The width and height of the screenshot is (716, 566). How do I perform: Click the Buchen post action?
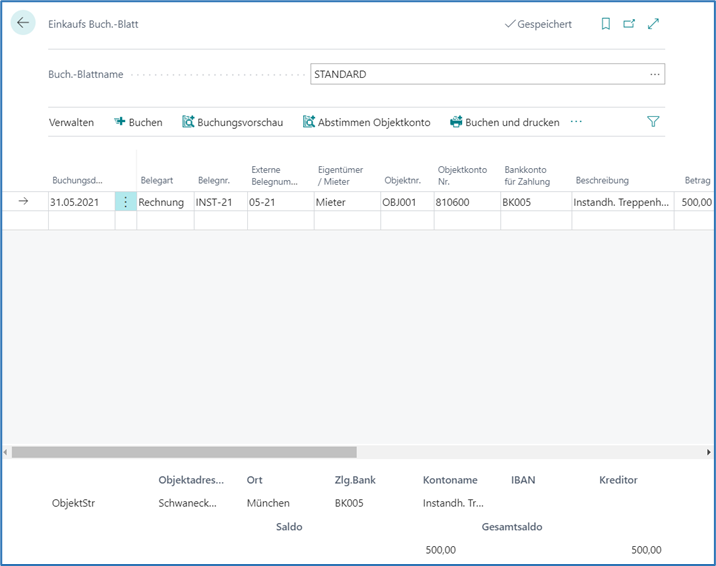click(x=138, y=122)
